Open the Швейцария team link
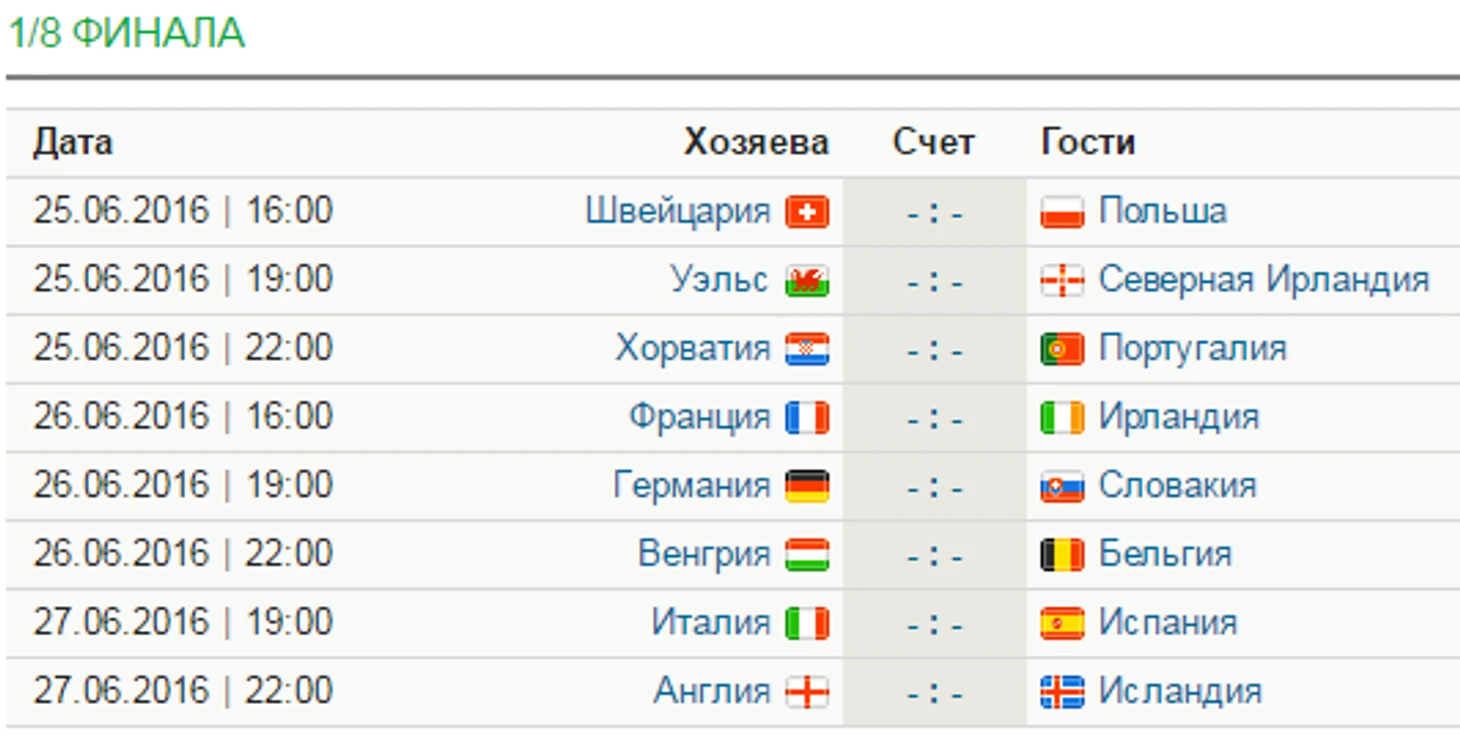 click(x=677, y=211)
